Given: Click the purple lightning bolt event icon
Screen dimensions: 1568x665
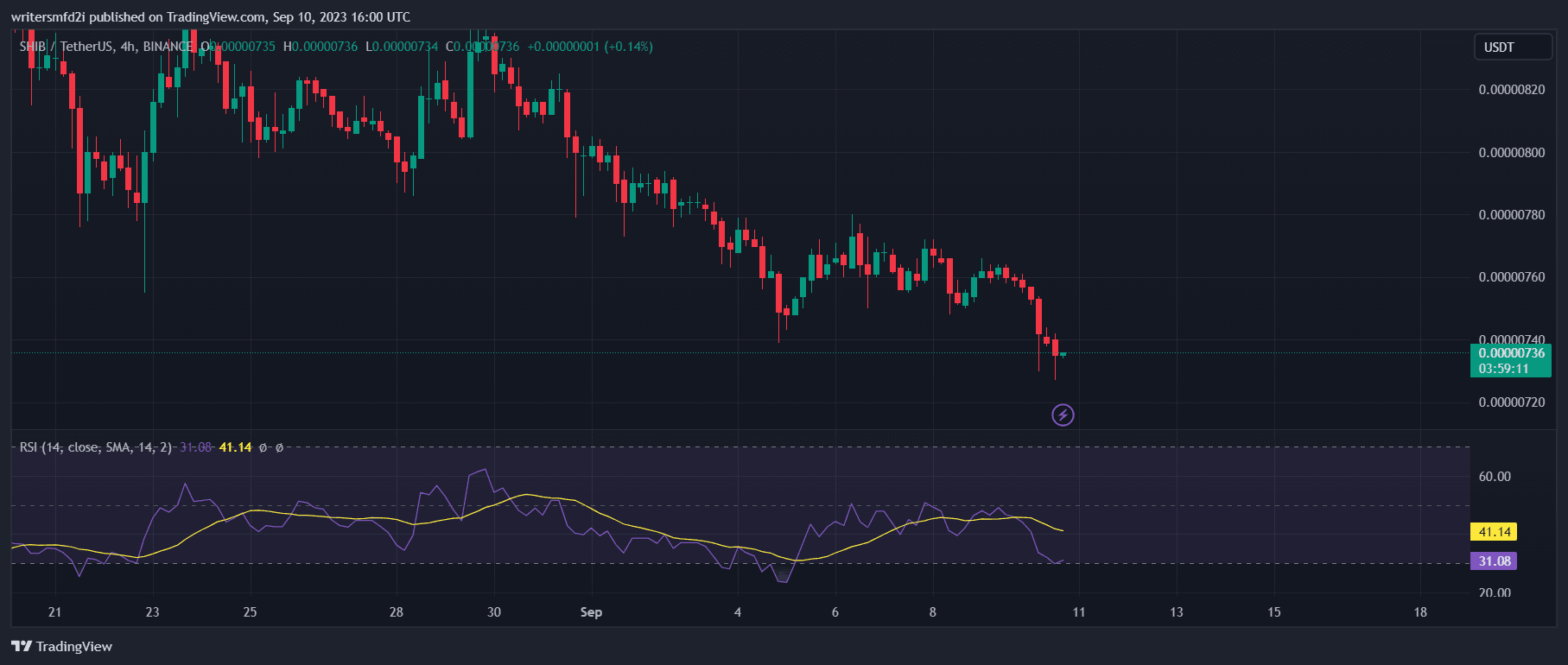Looking at the screenshot, I should (1063, 415).
